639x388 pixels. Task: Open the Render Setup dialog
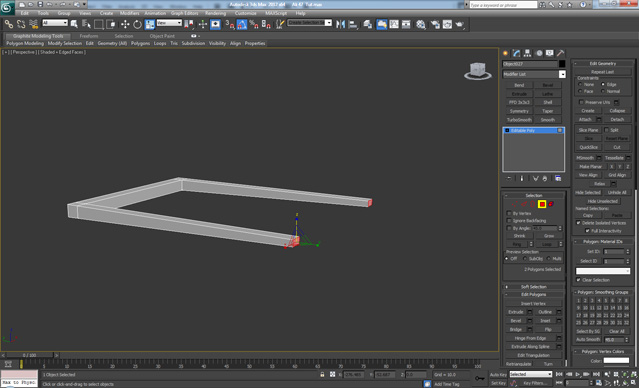(435, 24)
